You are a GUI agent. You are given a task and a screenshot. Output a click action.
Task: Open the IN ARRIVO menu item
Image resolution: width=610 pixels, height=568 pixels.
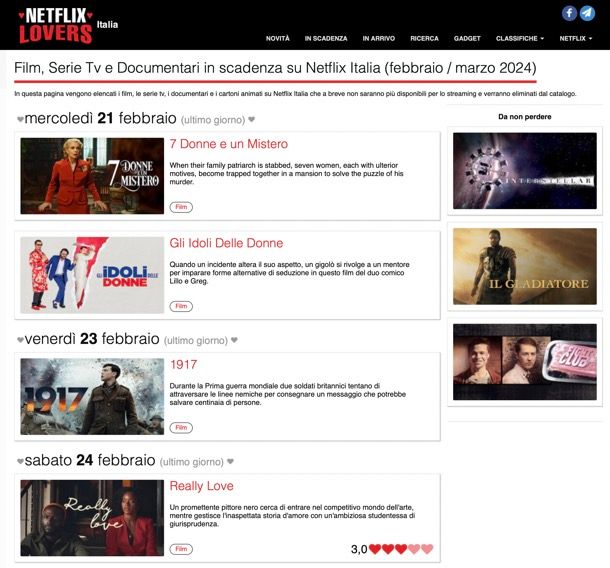379,39
